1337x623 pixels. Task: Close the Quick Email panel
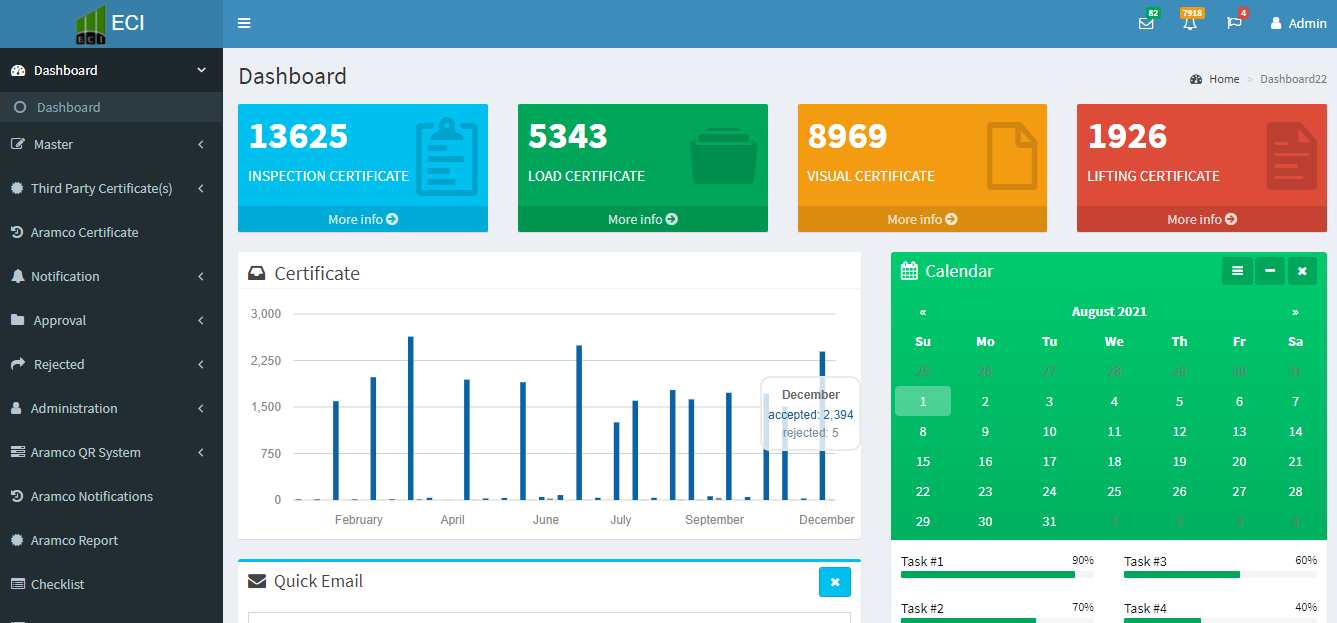[834, 582]
